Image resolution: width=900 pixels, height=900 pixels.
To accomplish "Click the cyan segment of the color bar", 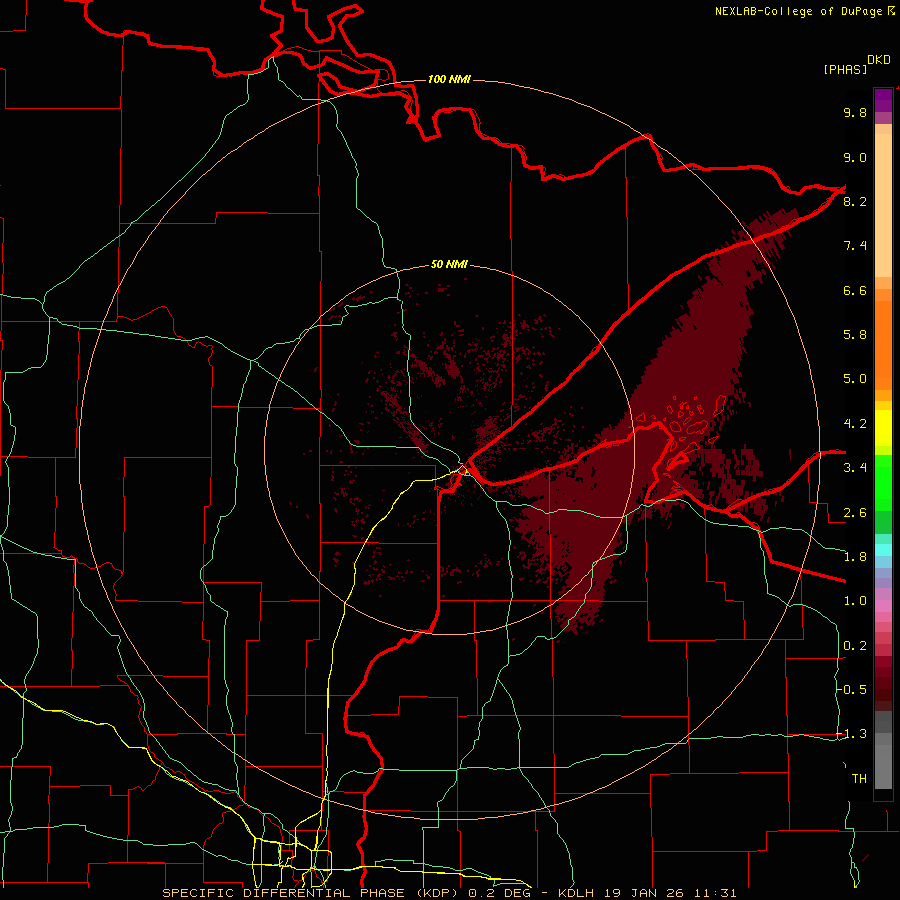I will coord(883,550).
